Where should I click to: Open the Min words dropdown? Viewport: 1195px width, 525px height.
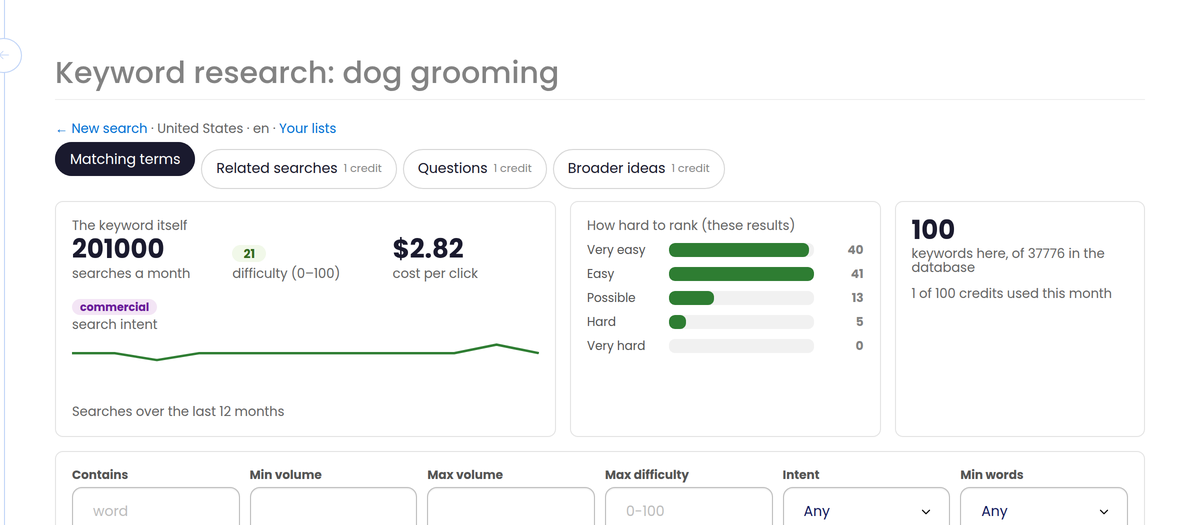pos(1044,509)
